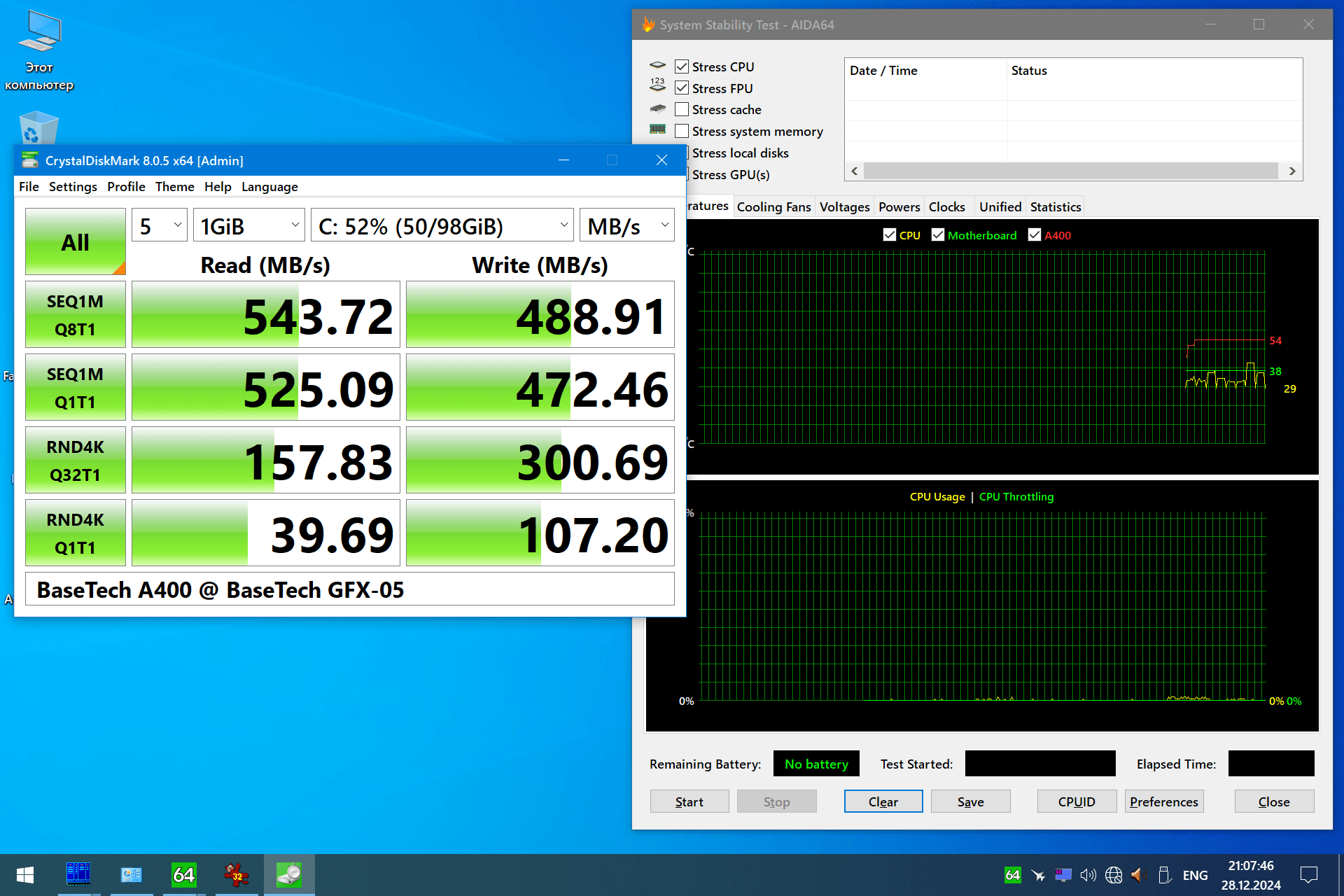Image resolution: width=1344 pixels, height=896 pixels.
Task: Run SEQ1M Q1T1 test
Action: [x=76, y=387]
